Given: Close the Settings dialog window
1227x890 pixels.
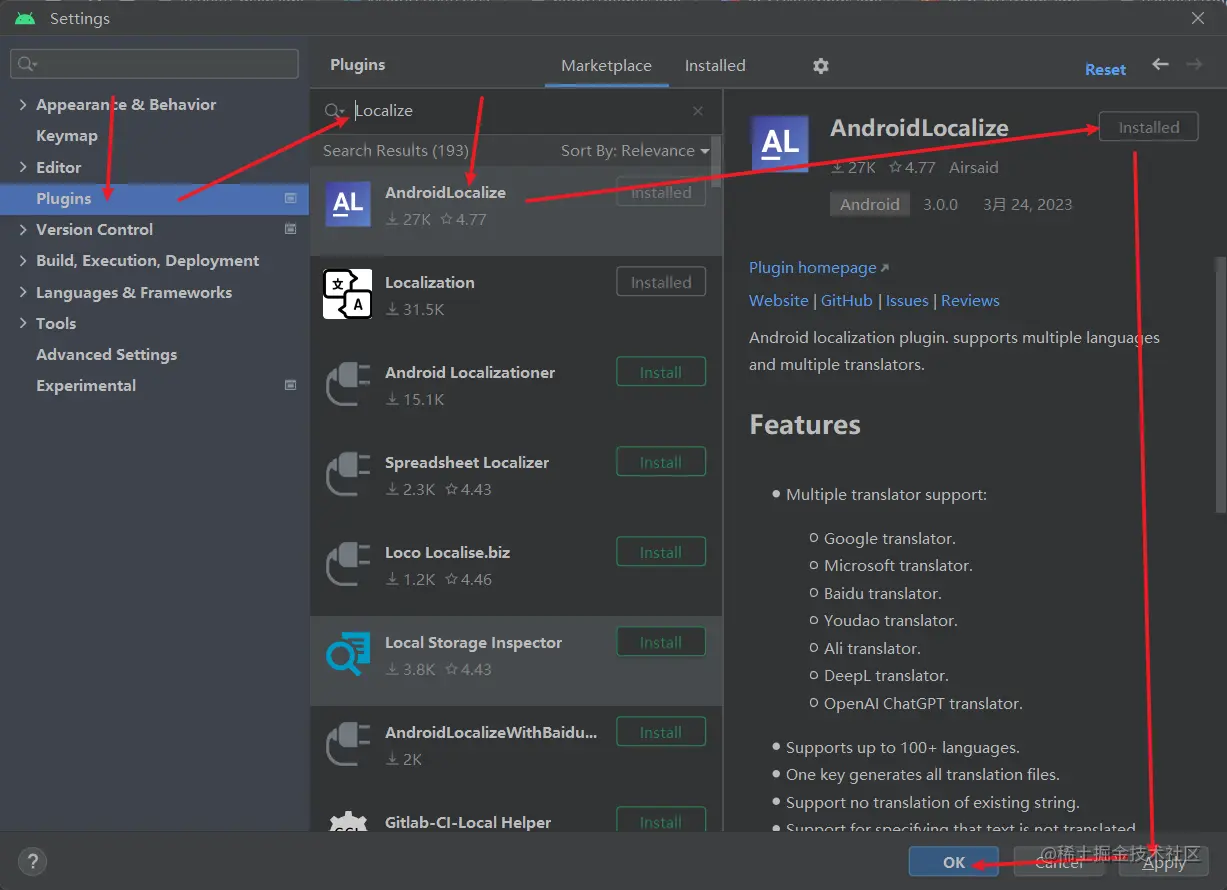Looking at the screenshot, I should pyautogui.click(x=1198, y=18).
